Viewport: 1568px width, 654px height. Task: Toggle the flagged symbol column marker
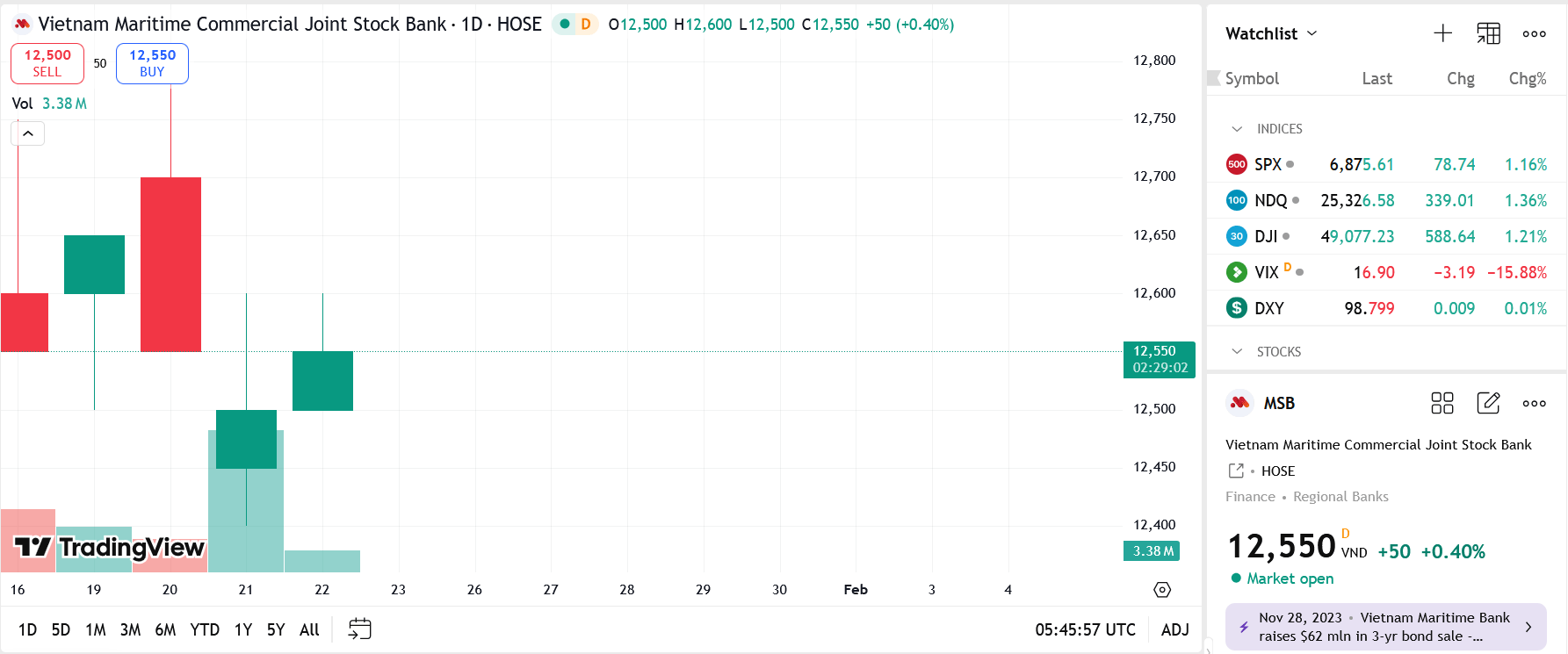point(1214,78)
